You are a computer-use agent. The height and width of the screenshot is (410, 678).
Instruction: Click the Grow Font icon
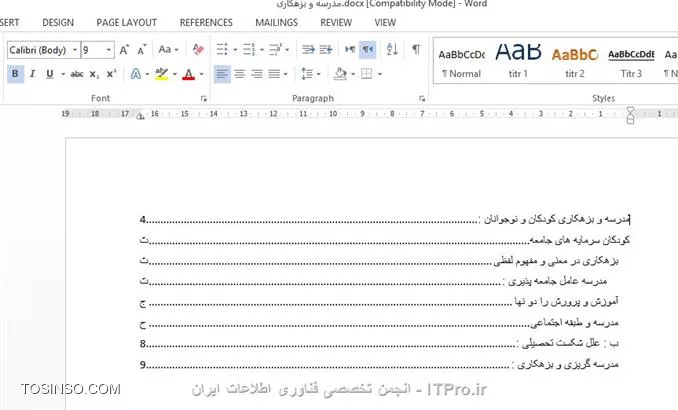point(124,50)
